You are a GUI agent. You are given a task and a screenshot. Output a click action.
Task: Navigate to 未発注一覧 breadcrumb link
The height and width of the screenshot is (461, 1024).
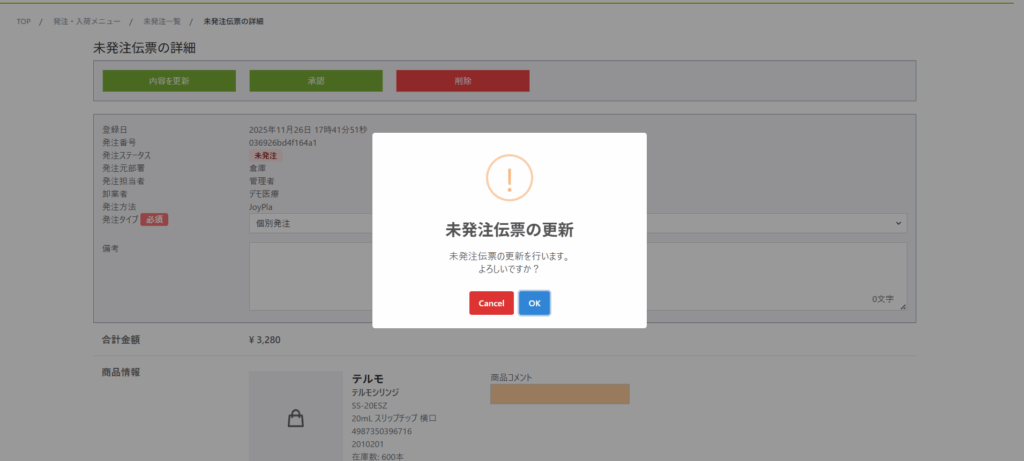pyautogui.click(x=160, y=21)
